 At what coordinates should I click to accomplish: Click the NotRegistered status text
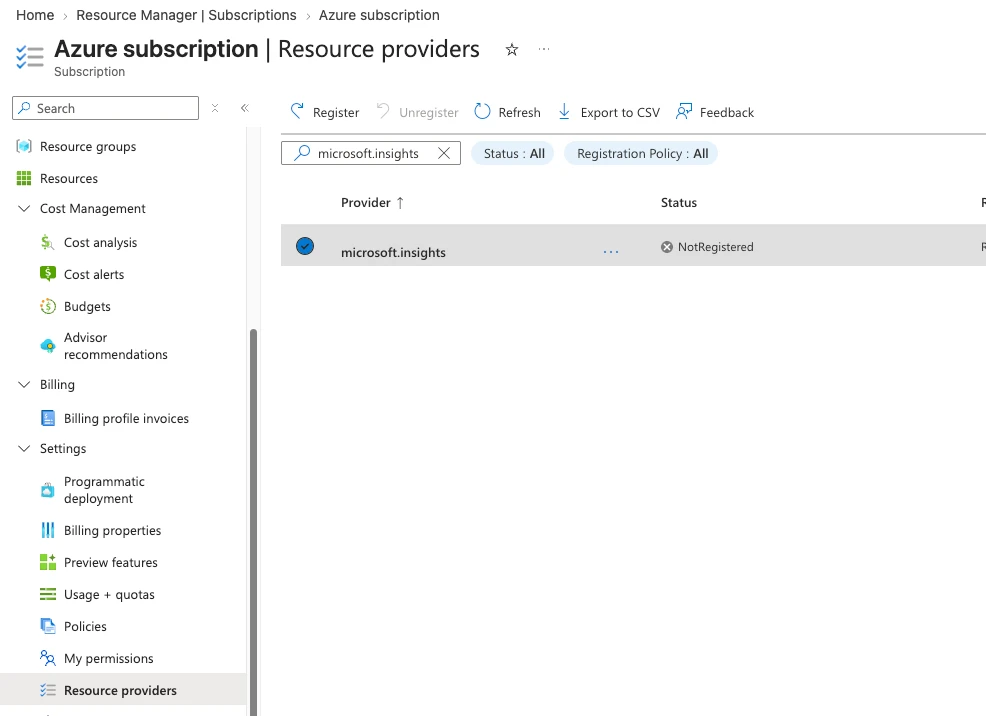(716, 247)
